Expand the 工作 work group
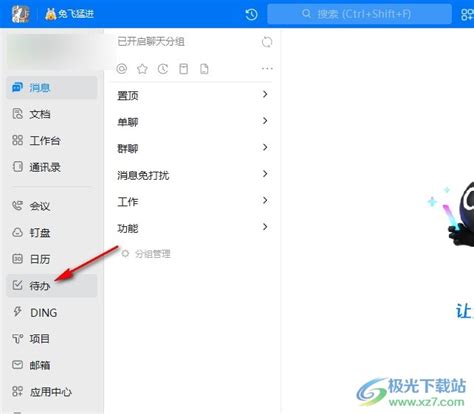 pyautogui.click(x=192, y=201)
